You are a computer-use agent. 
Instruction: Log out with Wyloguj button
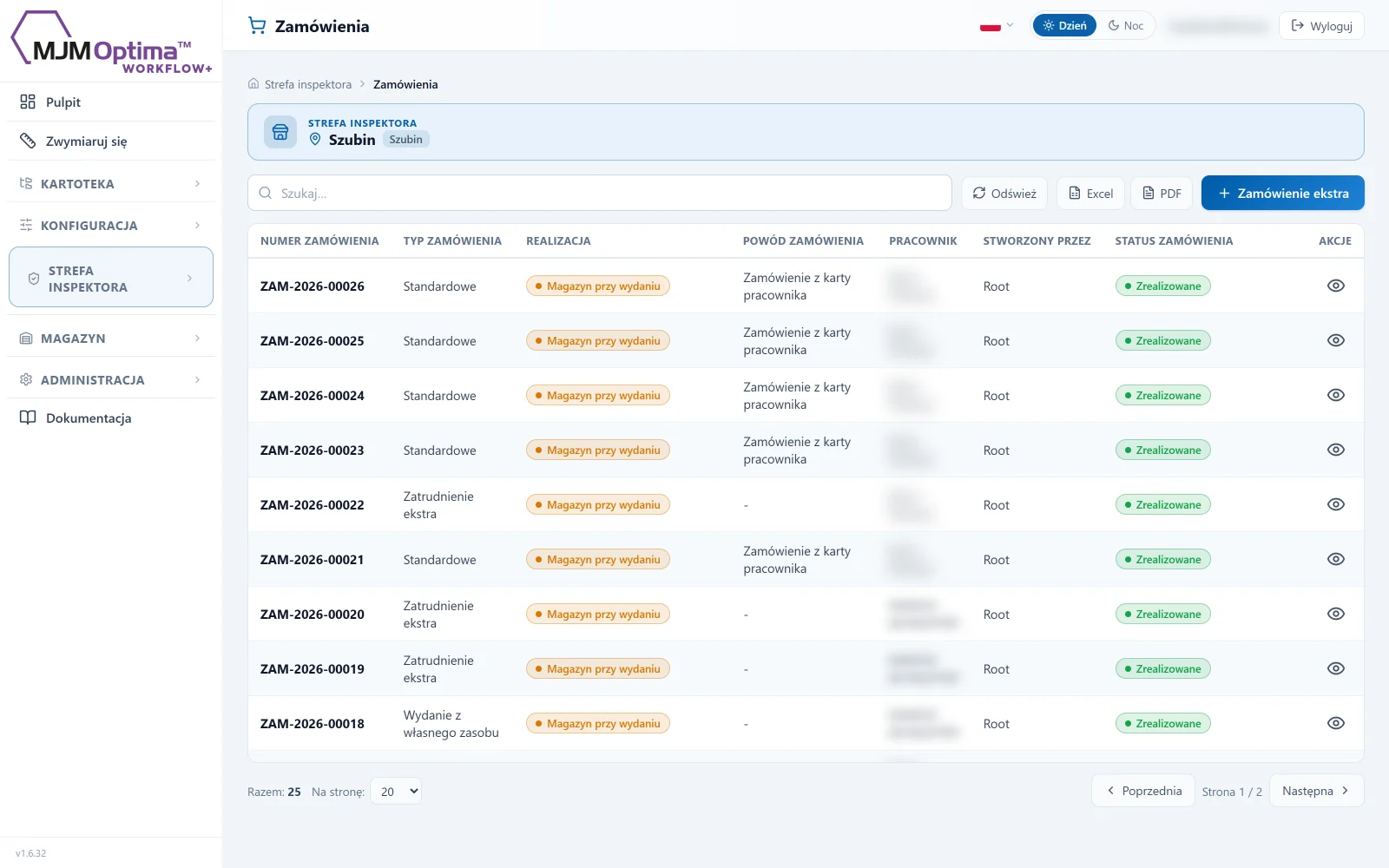(x=1321, y=25)
